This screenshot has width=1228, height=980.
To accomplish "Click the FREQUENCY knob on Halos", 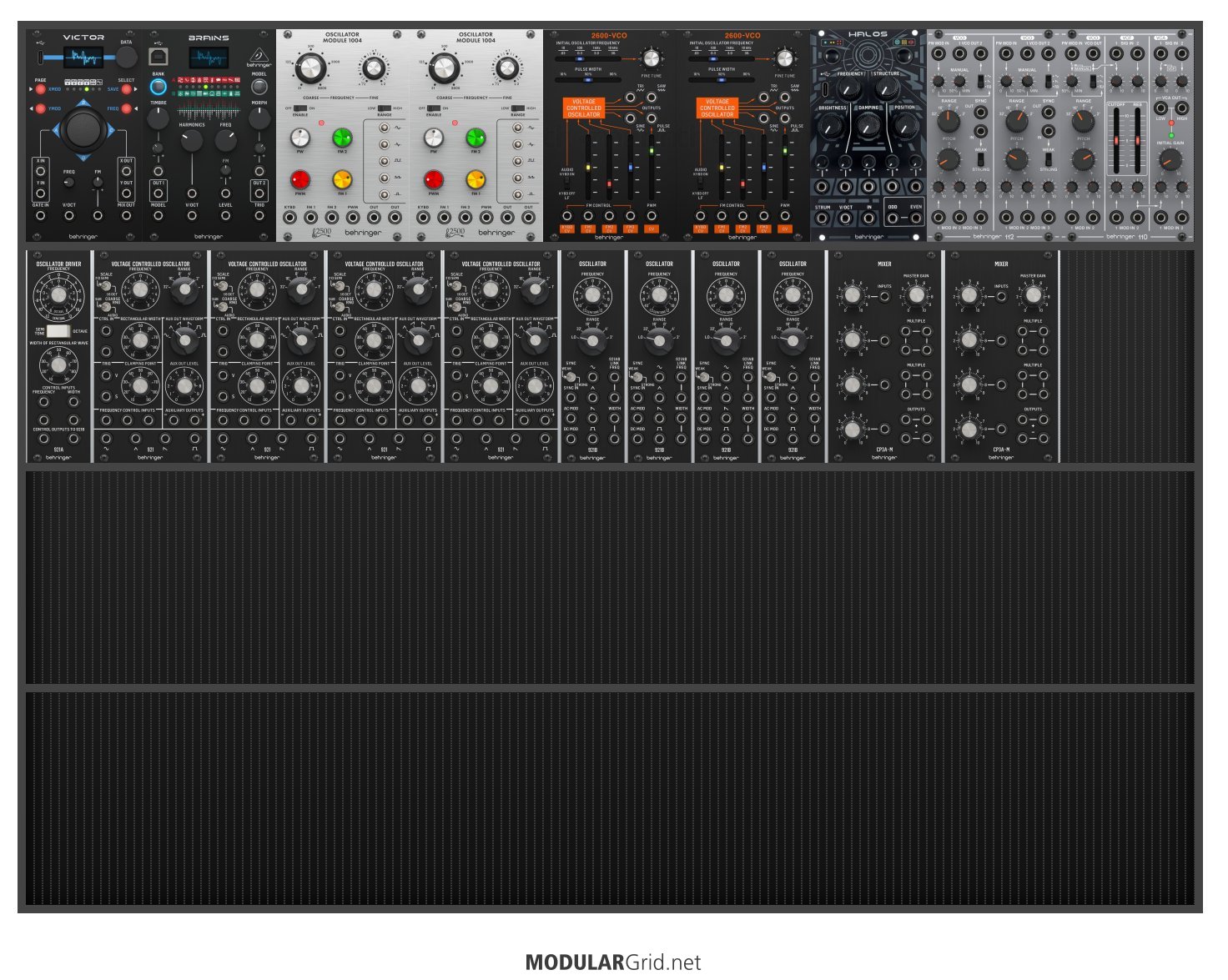I will click(x=850, y=90).
